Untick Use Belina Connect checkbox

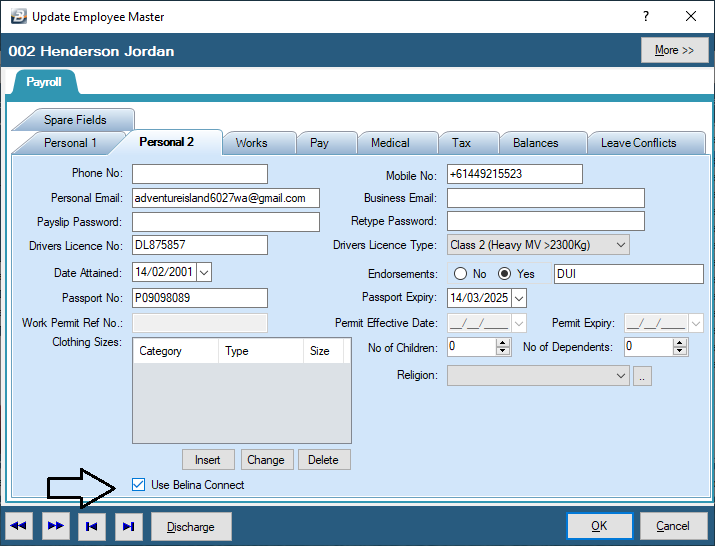[138, 485]
